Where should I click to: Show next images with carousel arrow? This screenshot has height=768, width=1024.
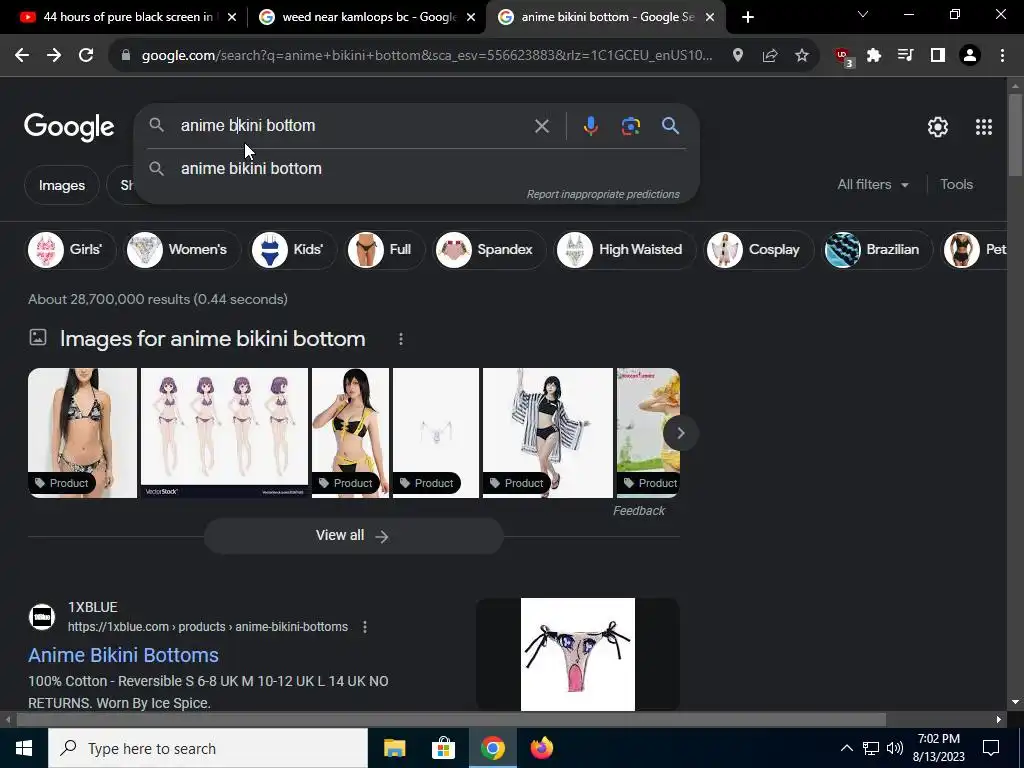(x=680, y=433)
